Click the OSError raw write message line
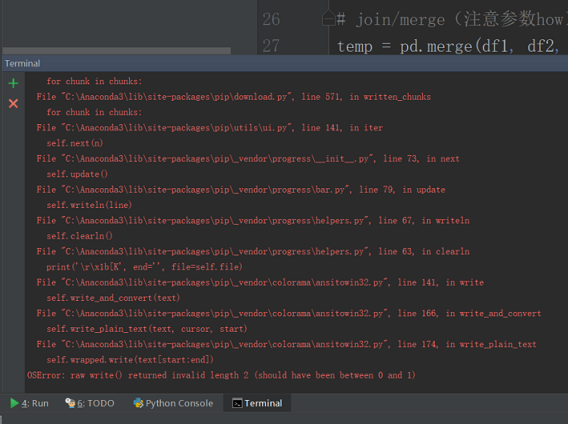The height and width of the screenshot is (424, 568). (221, 375)
